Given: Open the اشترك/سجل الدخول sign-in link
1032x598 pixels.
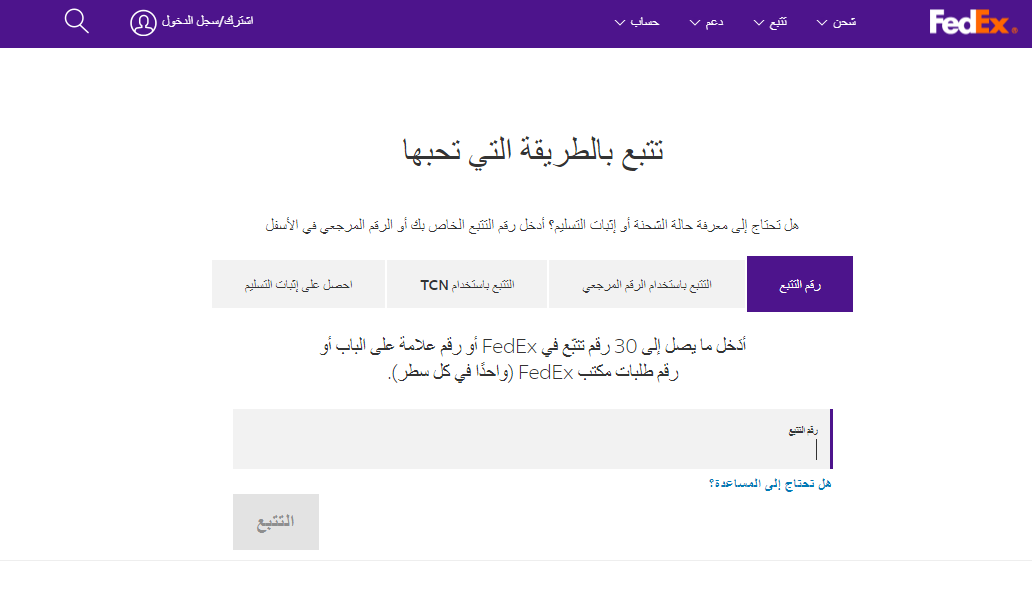Looking at the screenshot, I should pyautogui.click(x=207, y=21).
